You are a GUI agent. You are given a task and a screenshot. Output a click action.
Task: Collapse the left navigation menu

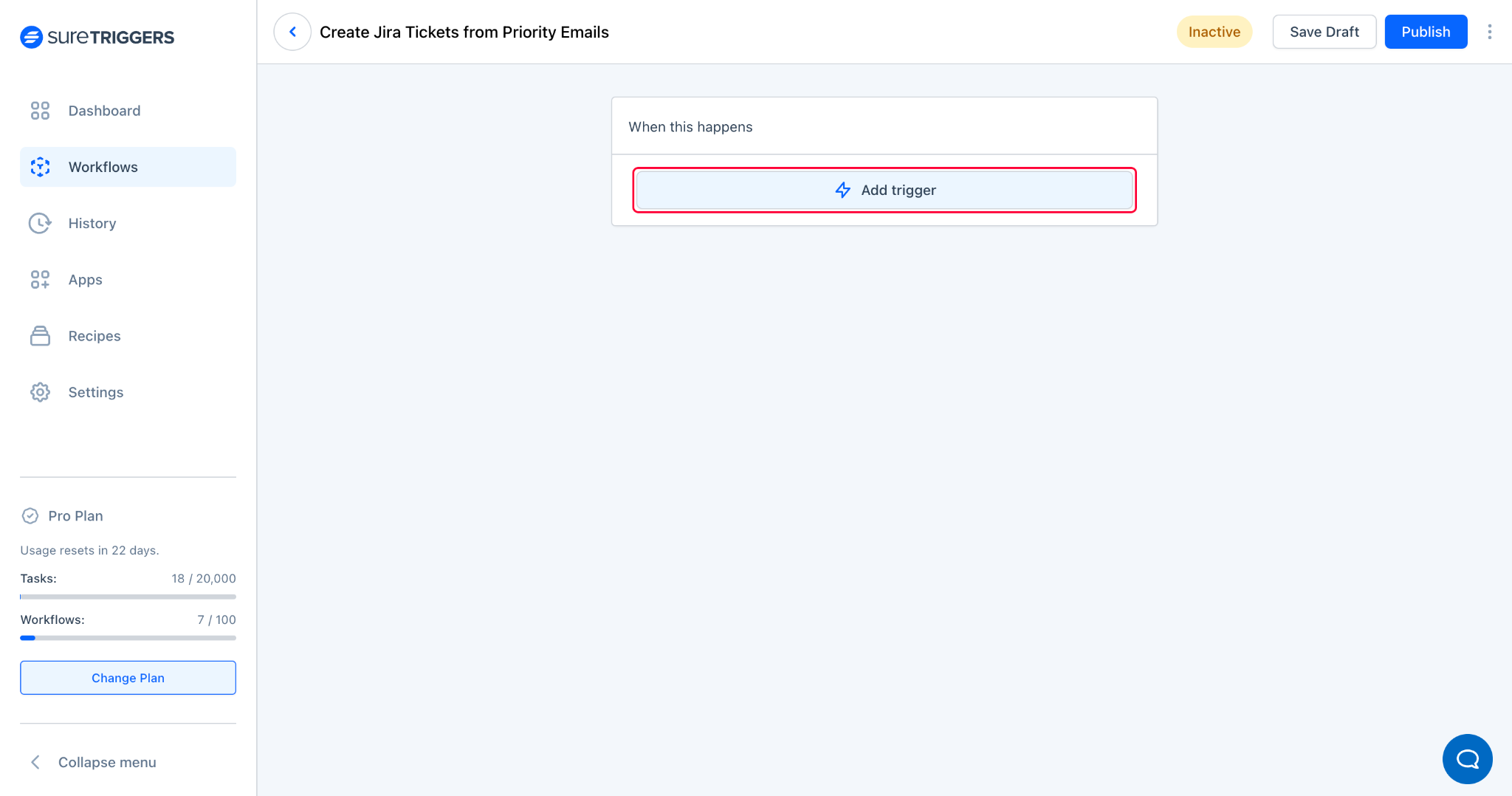point(107,761)
